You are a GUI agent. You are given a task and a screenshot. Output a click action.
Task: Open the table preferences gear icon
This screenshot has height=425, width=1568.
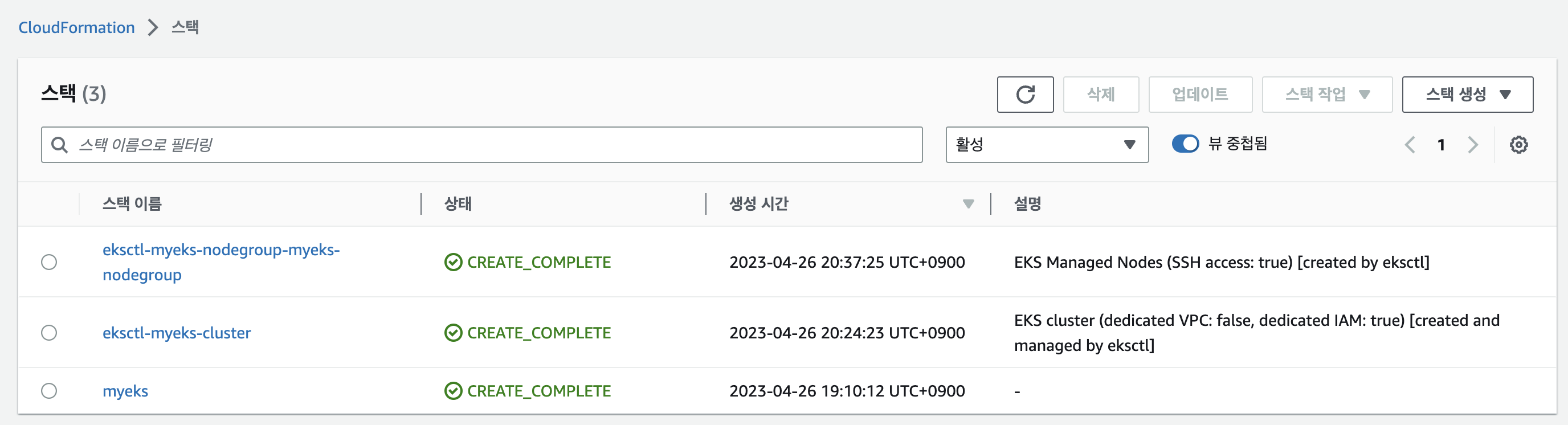(1518, 145)
